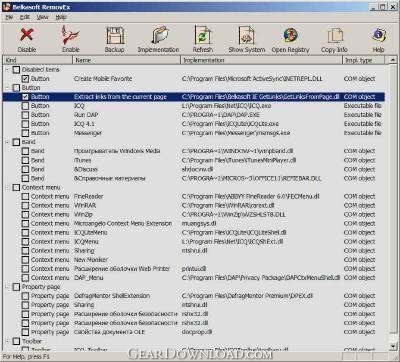Select the FECMenu.dll implementation path
This screenshot has height=362, width=400.
tap(251, 197)
